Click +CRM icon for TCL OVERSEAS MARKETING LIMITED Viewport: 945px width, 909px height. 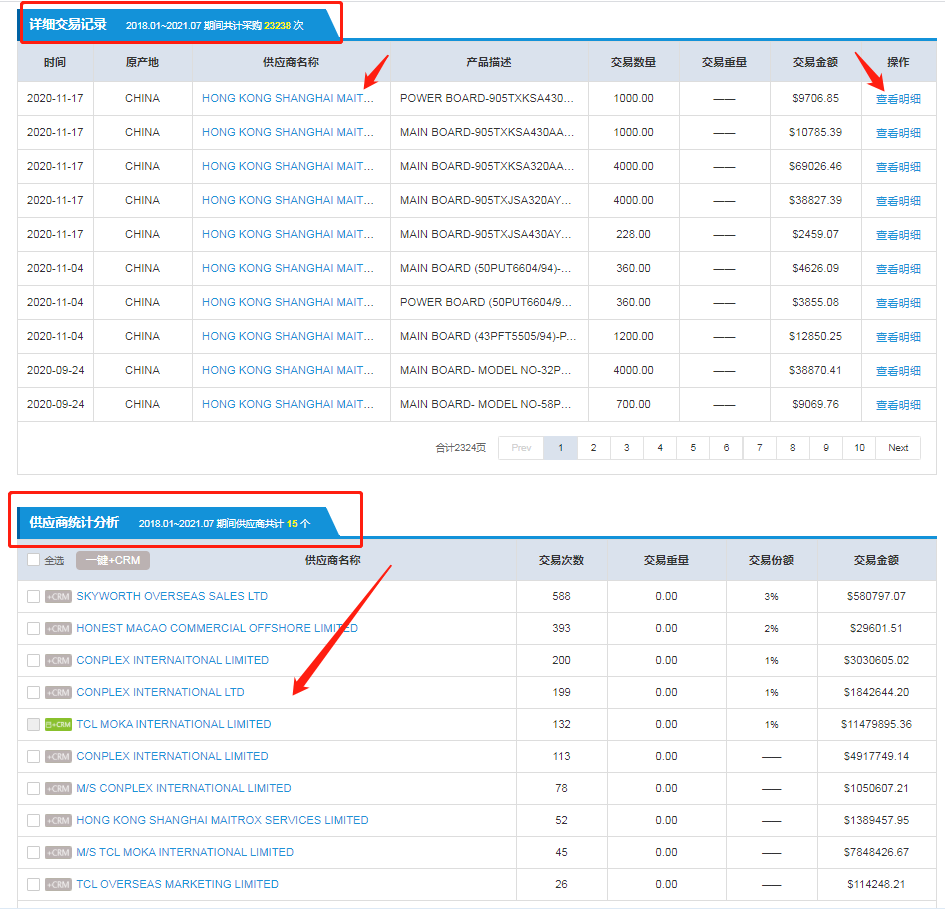[58, 884]
